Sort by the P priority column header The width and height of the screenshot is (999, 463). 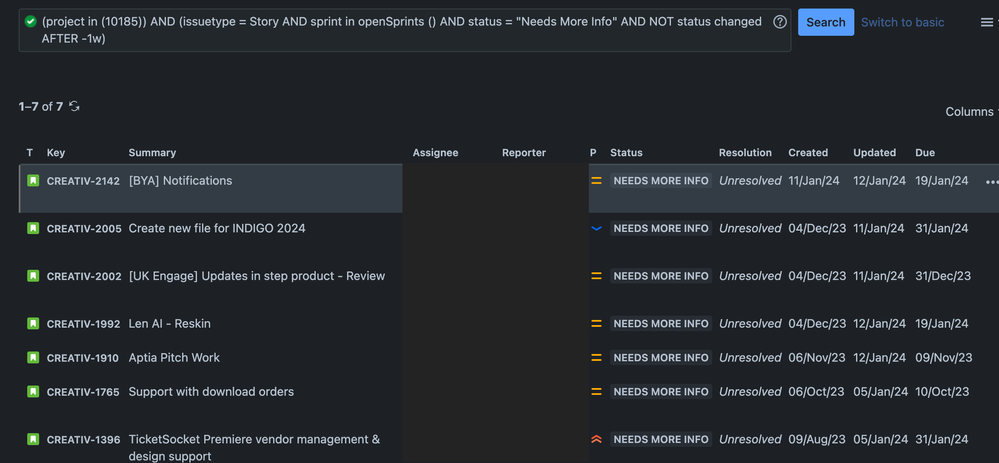point(593,153)
